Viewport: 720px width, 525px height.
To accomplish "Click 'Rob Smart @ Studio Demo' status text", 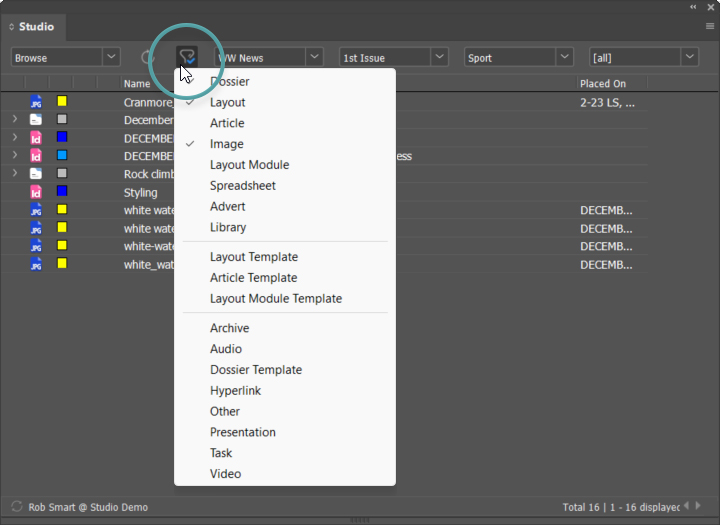I will (x=88, y=507).
